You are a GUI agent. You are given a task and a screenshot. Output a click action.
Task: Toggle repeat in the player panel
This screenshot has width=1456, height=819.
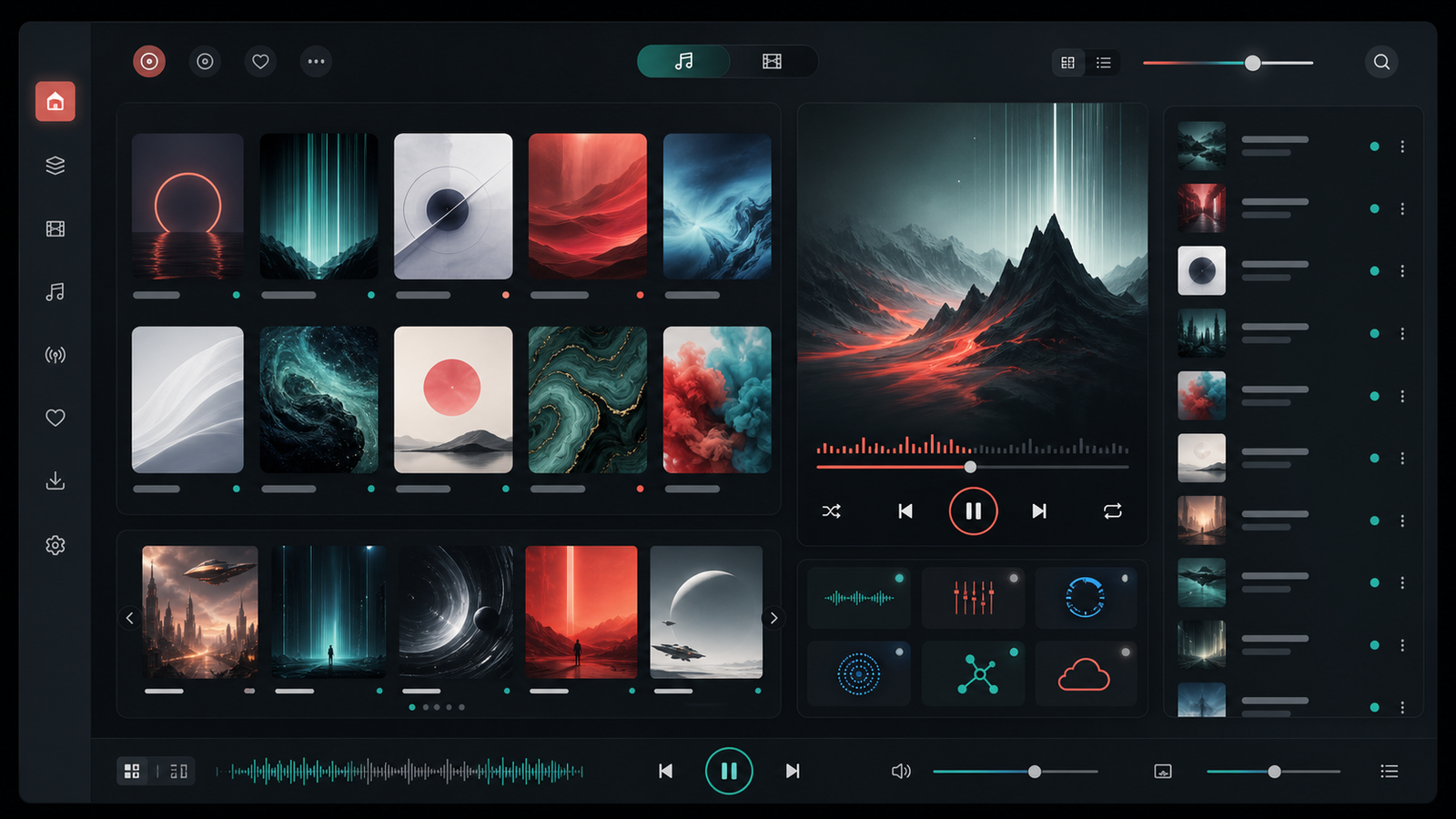click(x=1112, y=511)
